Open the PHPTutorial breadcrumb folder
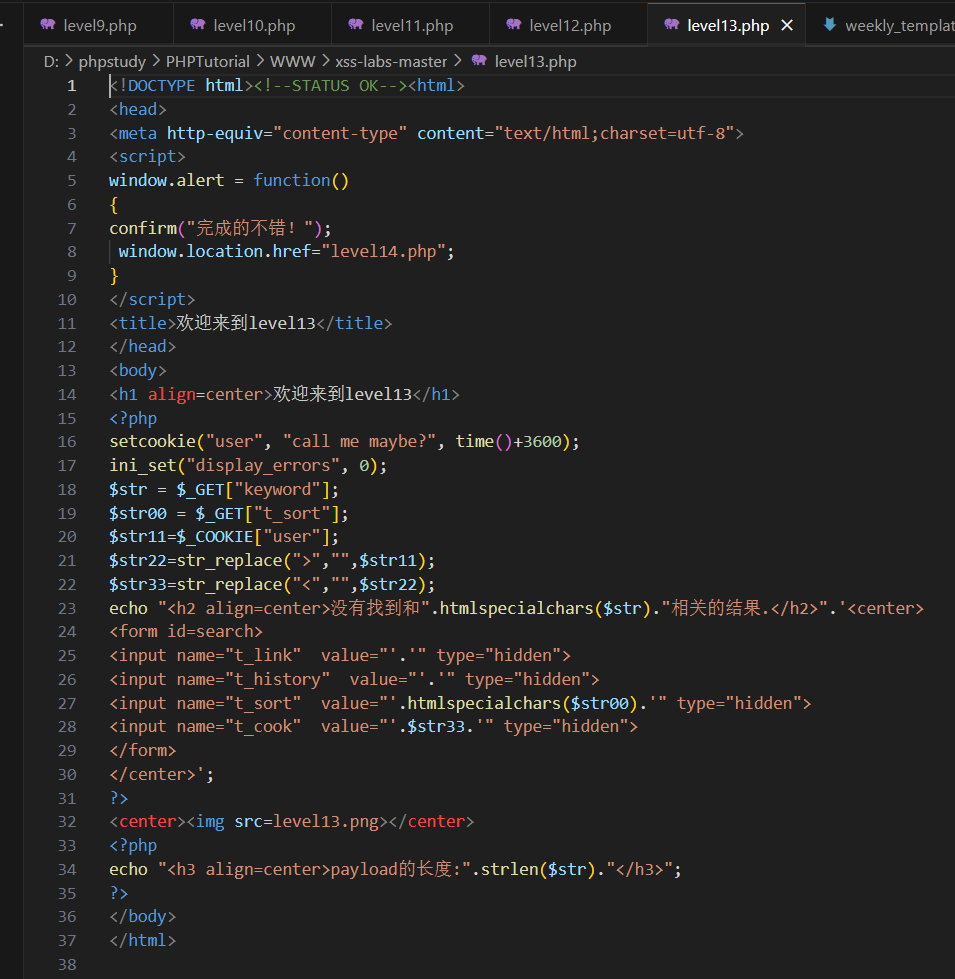955x979 pixels. click(x=207, y=62)
